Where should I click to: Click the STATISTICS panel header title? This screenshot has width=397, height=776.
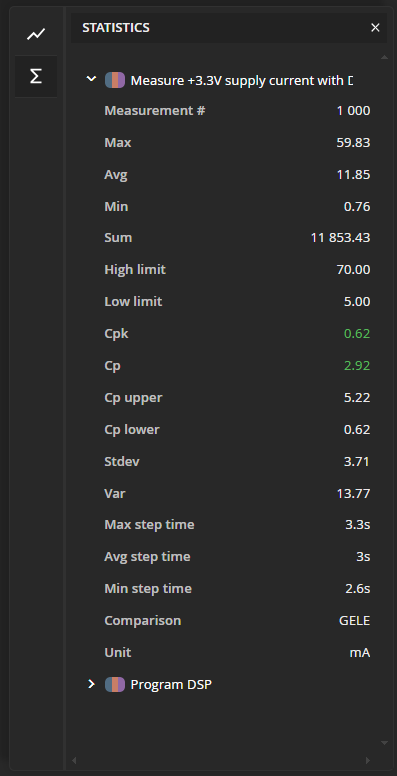116,28
